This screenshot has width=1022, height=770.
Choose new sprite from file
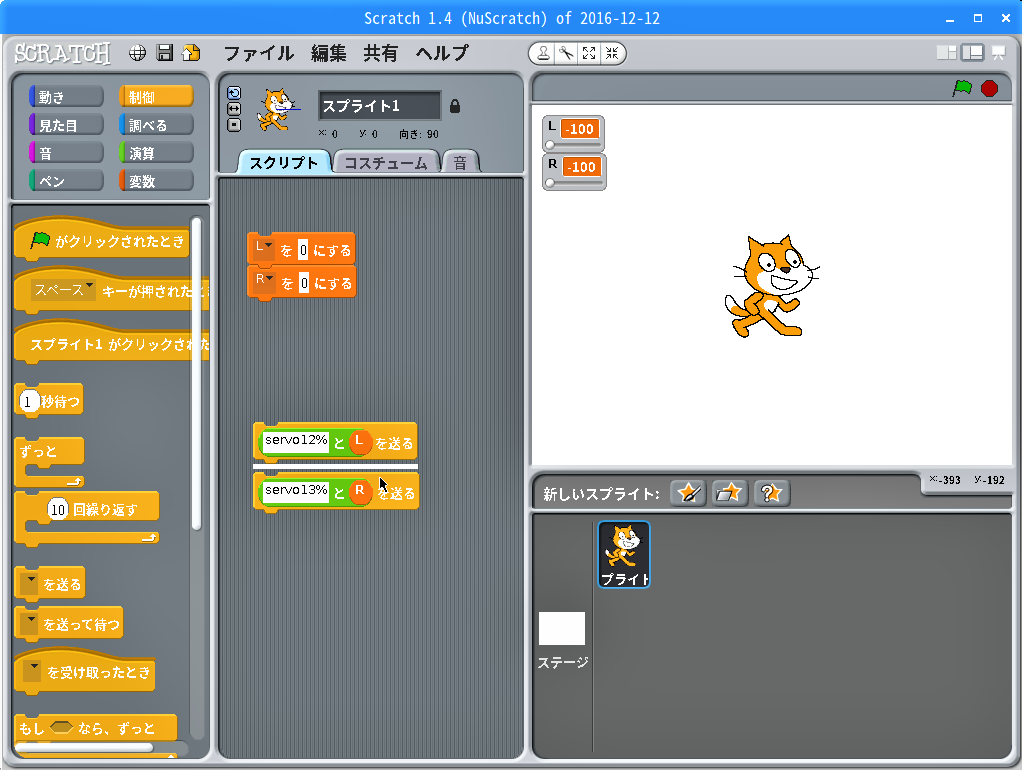click(729, 493)
